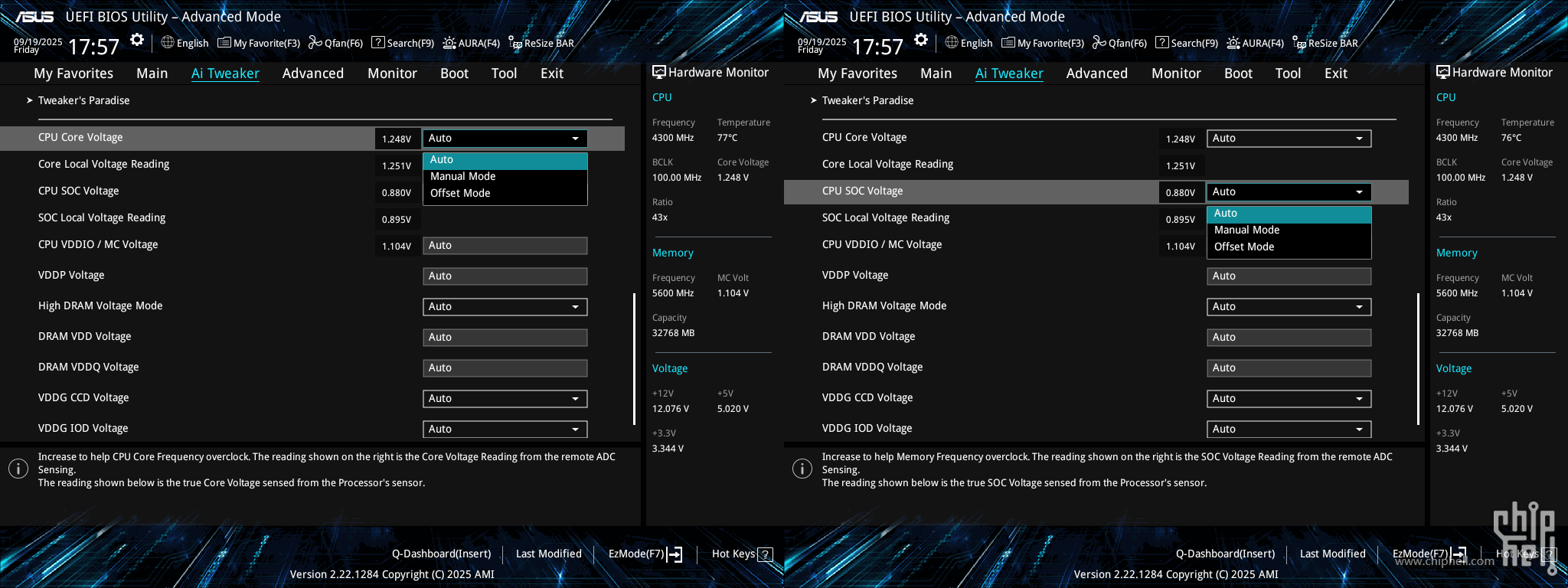
Task: Click VDDP Voltage Auto field in left BIOS screen
Action: coord(505,276)
